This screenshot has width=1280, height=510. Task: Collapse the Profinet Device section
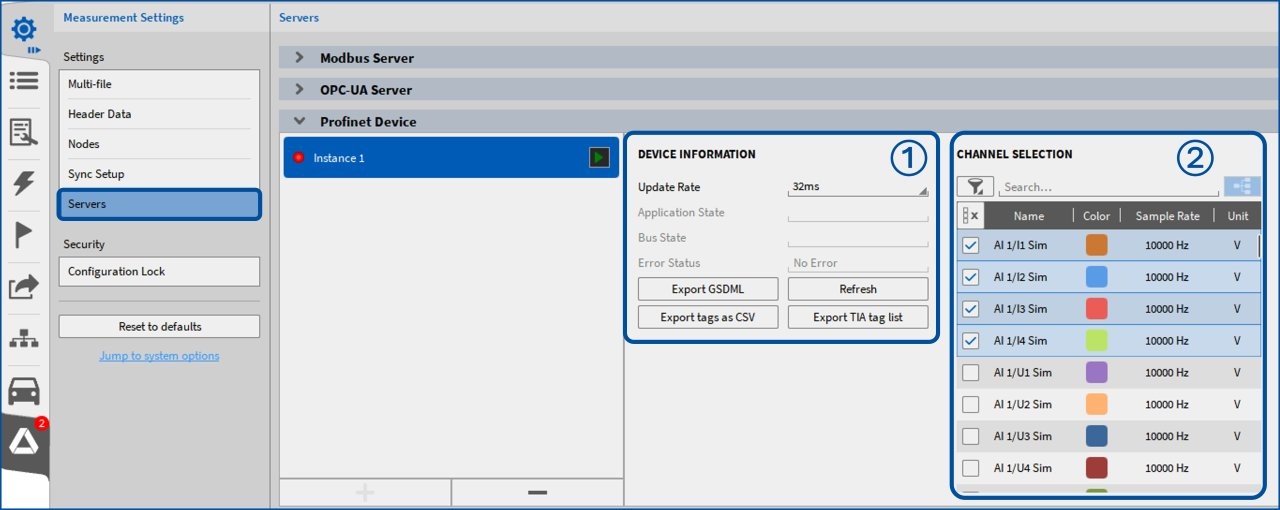(x=299, y=121)
